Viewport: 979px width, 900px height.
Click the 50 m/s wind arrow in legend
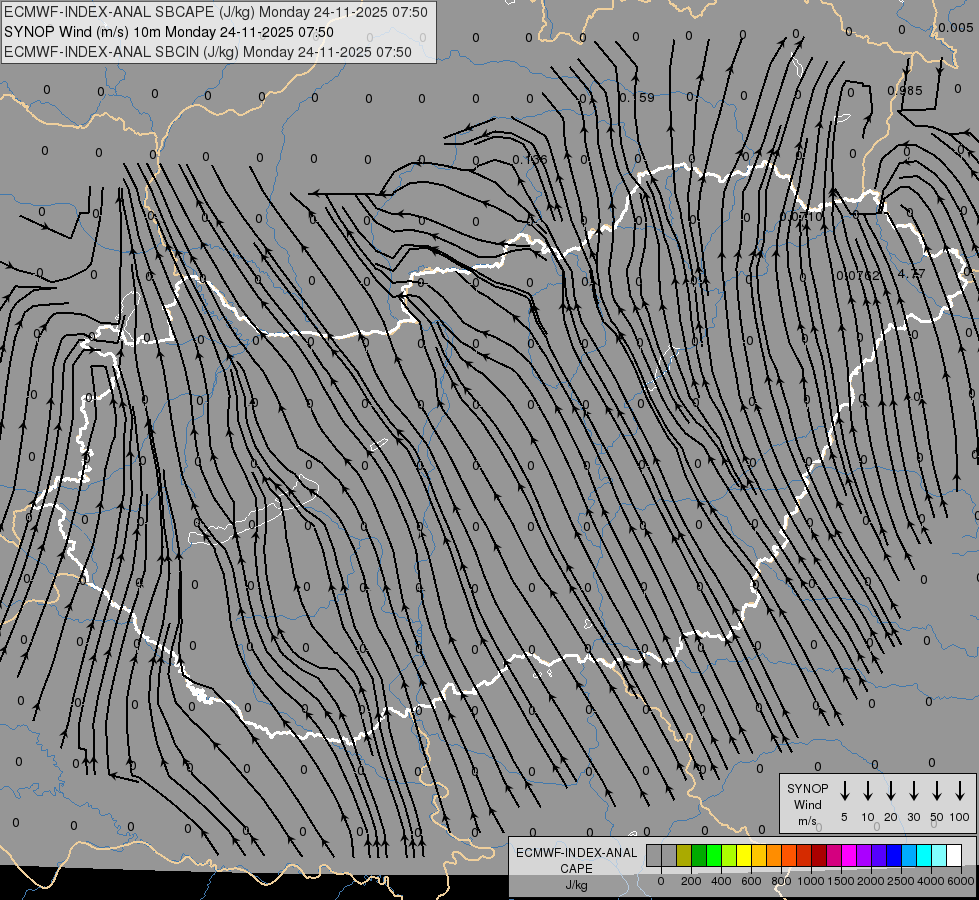[x=937, y=791]
